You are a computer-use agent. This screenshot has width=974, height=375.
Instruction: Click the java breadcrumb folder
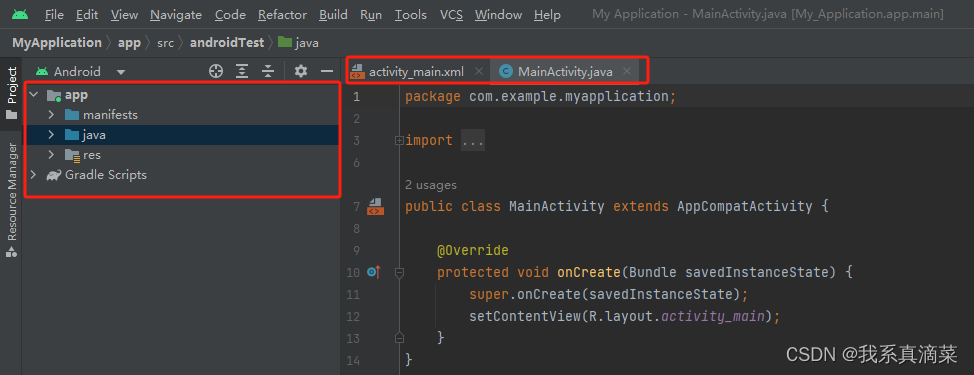click(x=299, y=43)
